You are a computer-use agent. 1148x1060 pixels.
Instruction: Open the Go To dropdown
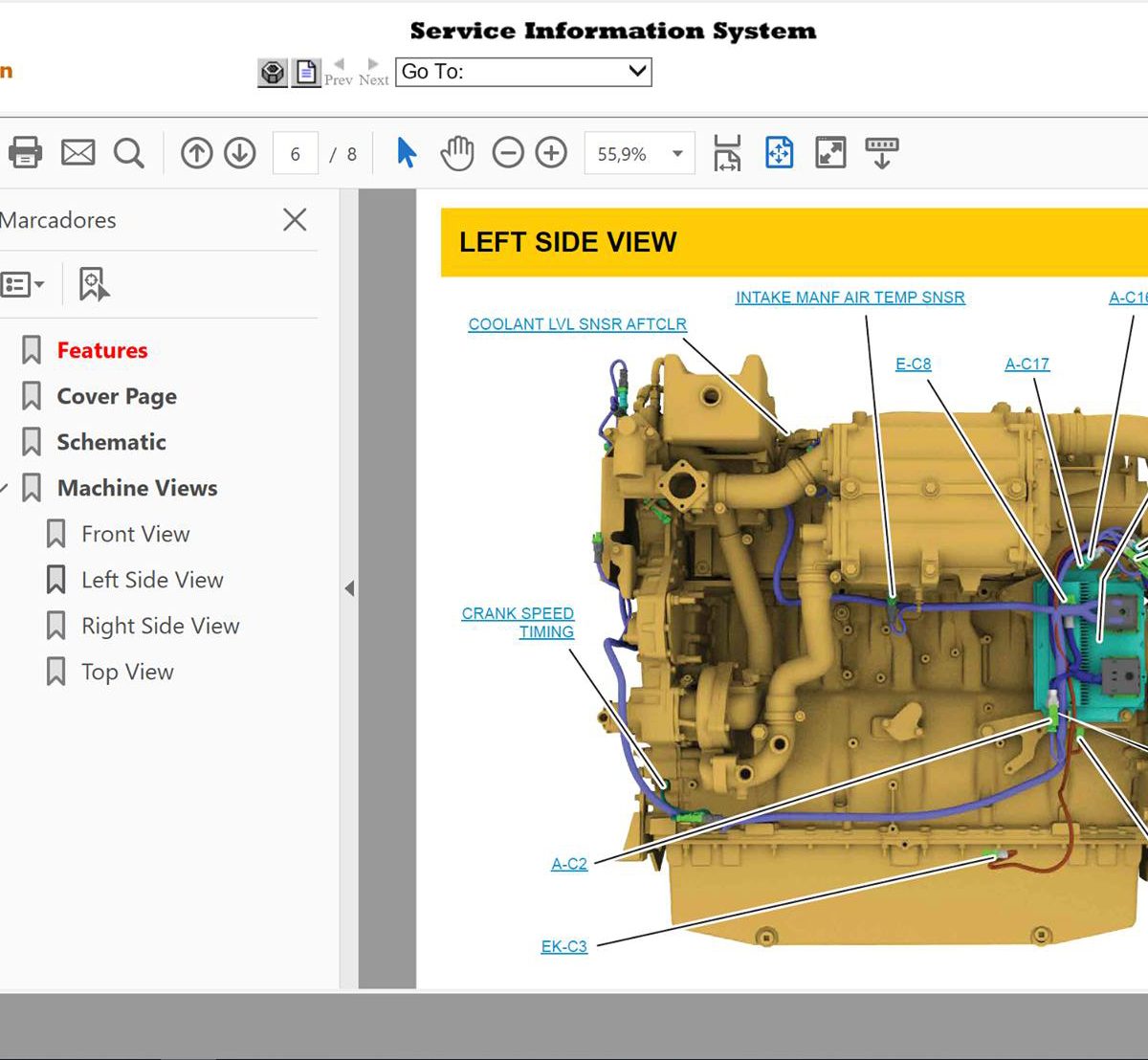(x=634, y=72)
